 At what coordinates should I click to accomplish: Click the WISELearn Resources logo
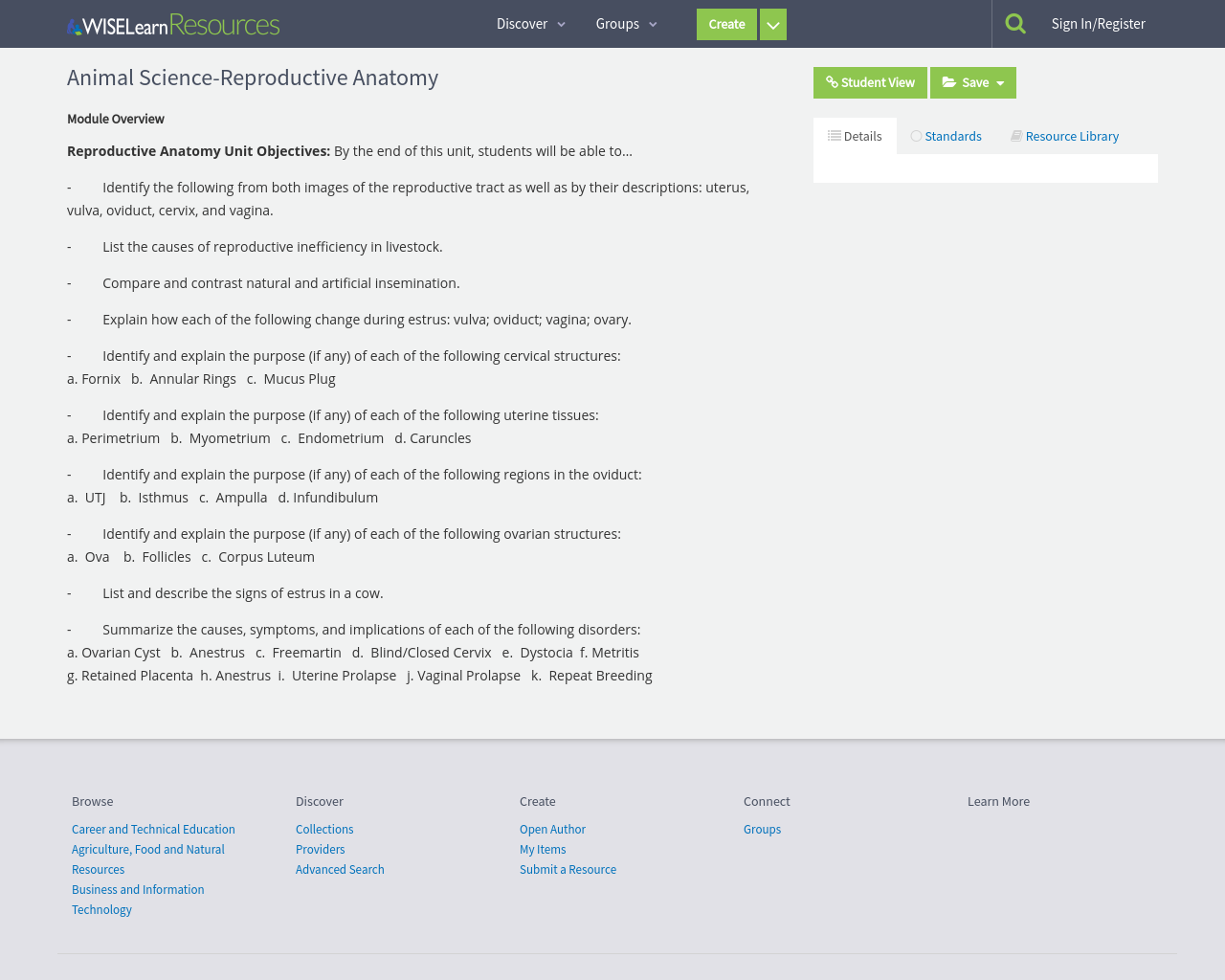pyautogui.click(x=173, y=25)
